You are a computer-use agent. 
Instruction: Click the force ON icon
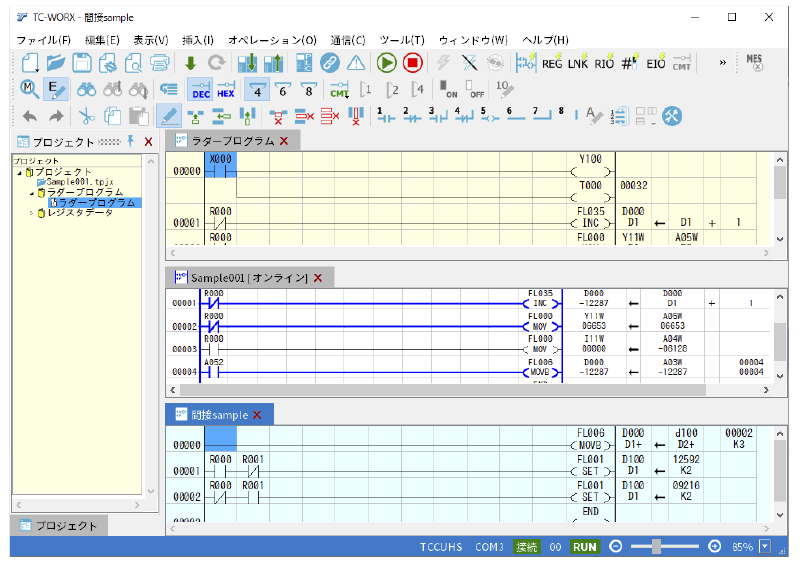point(448,89)
